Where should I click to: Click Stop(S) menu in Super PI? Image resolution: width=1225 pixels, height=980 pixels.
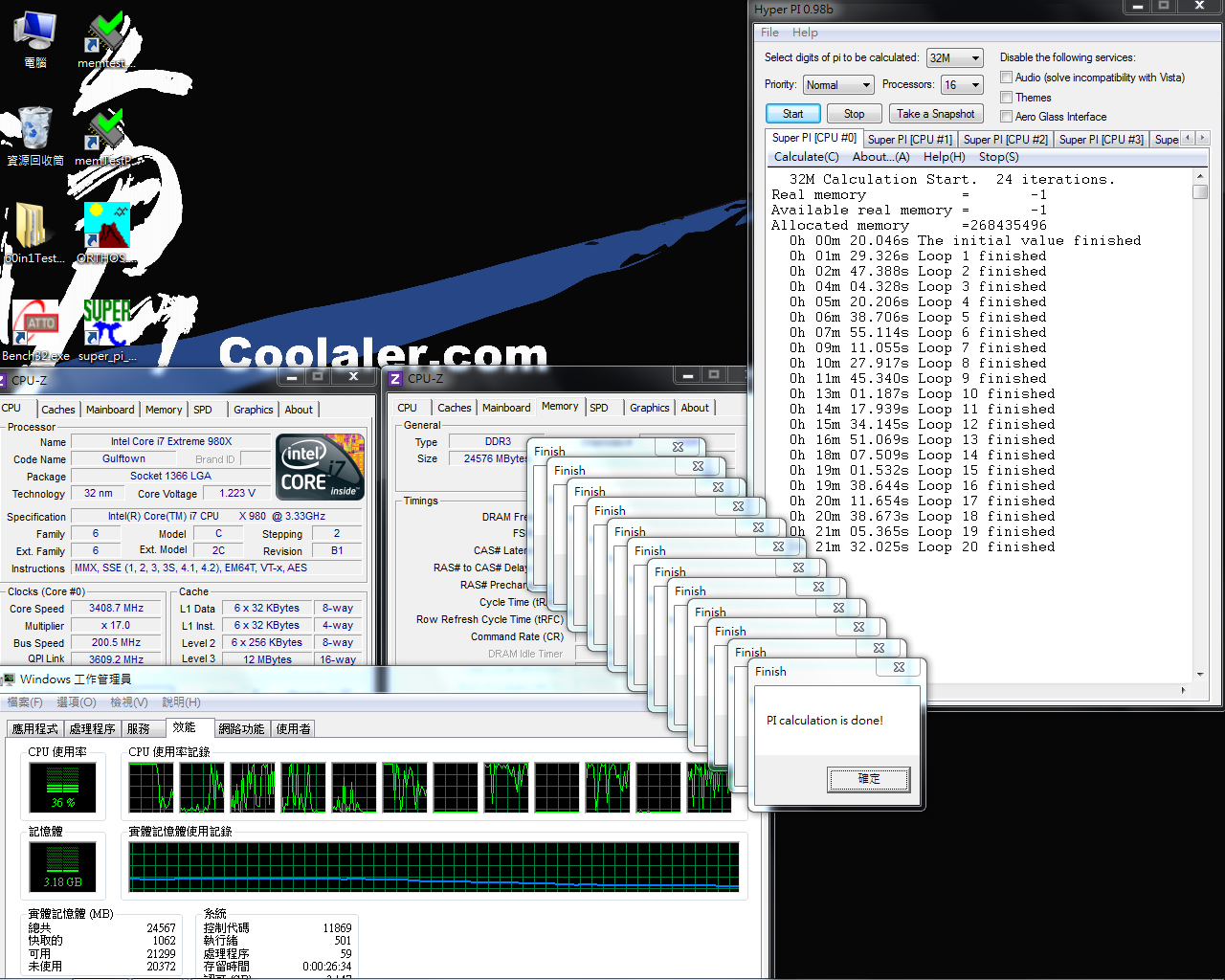point(998,157)
